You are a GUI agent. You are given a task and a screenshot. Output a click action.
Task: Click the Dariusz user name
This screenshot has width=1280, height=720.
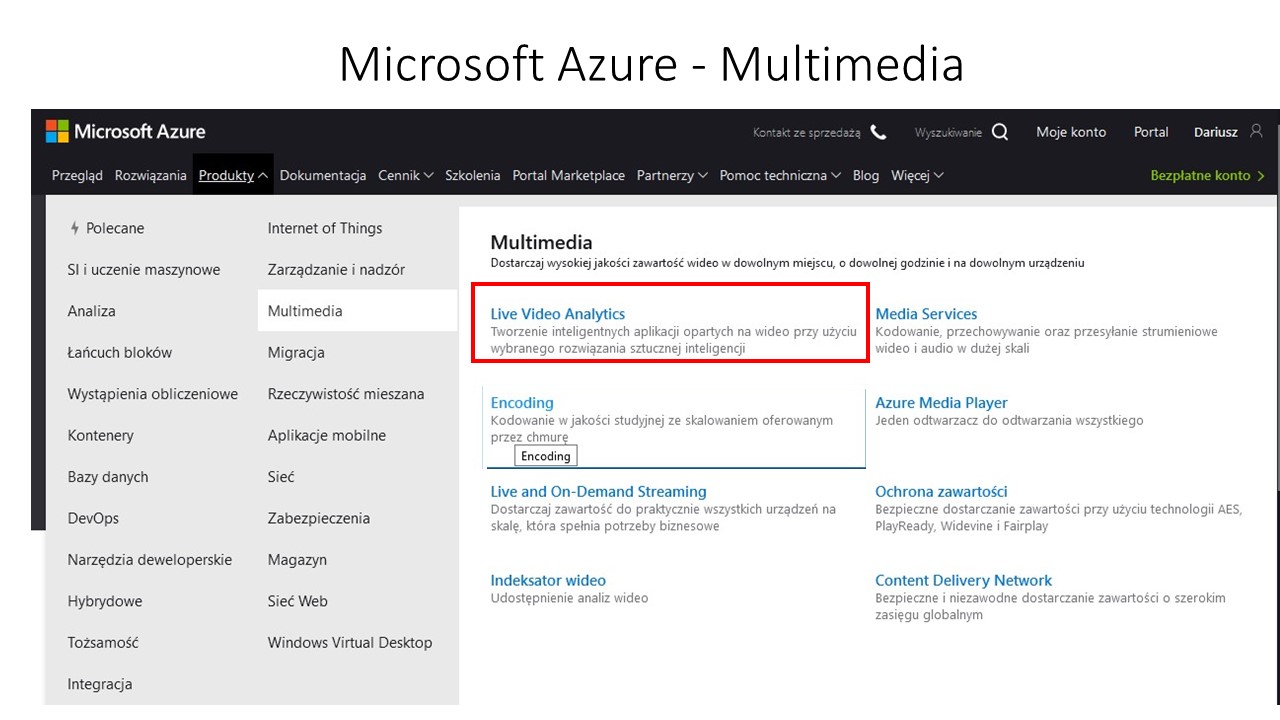(1215, 132)
